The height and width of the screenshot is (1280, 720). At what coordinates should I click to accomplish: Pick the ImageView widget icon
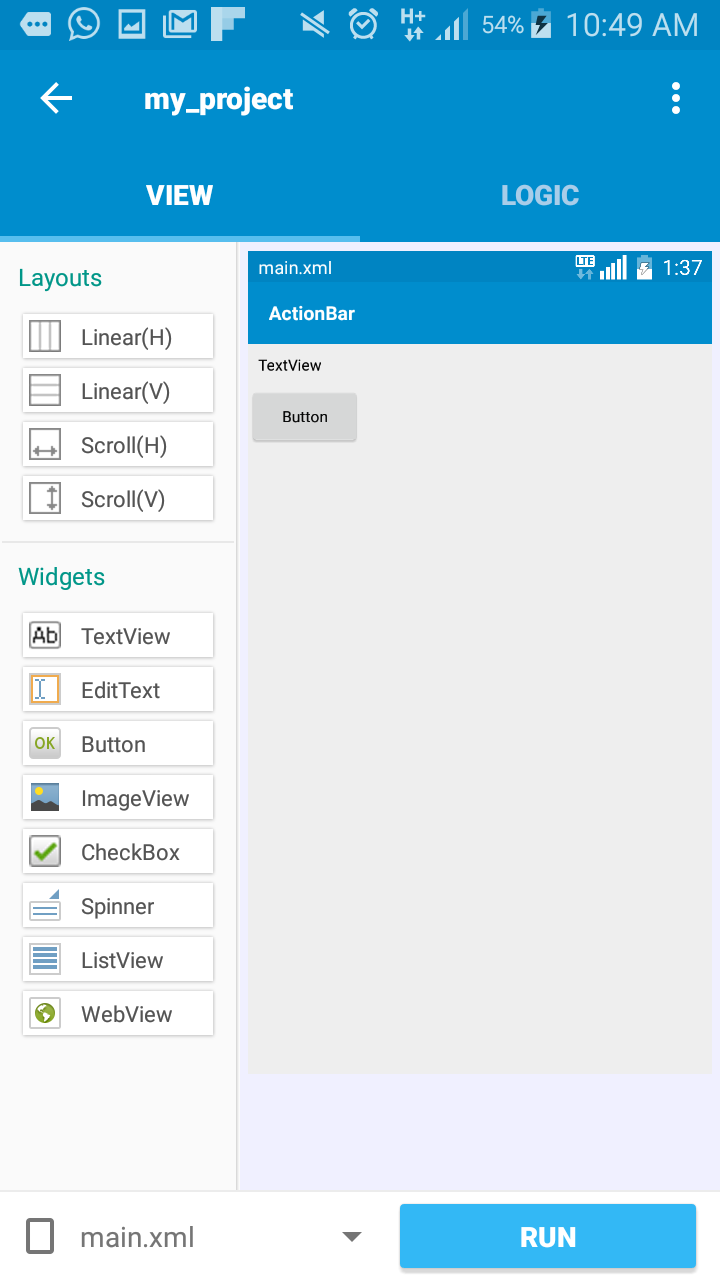(45, 797)
